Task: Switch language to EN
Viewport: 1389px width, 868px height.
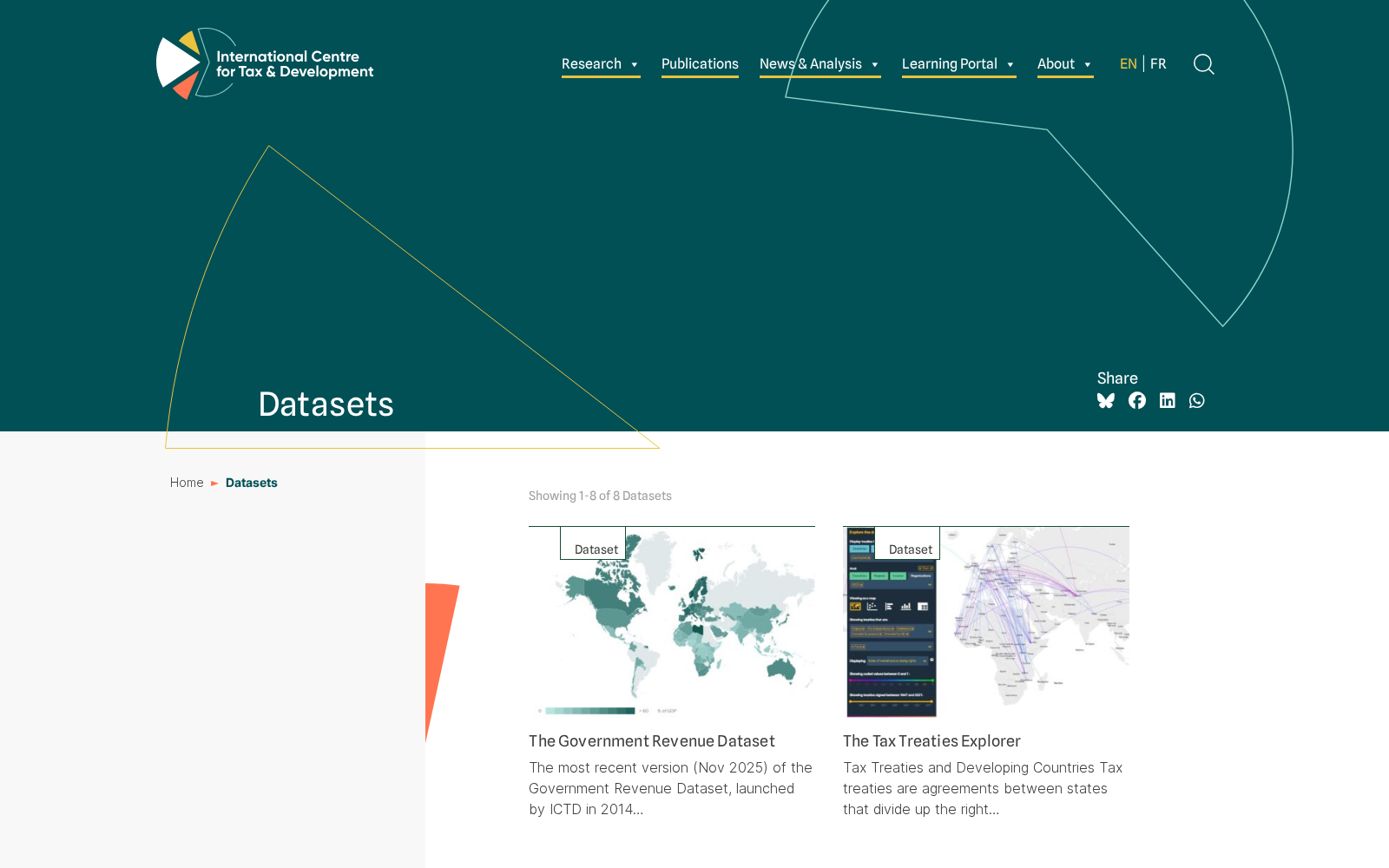Action: tap(1129, 64)
